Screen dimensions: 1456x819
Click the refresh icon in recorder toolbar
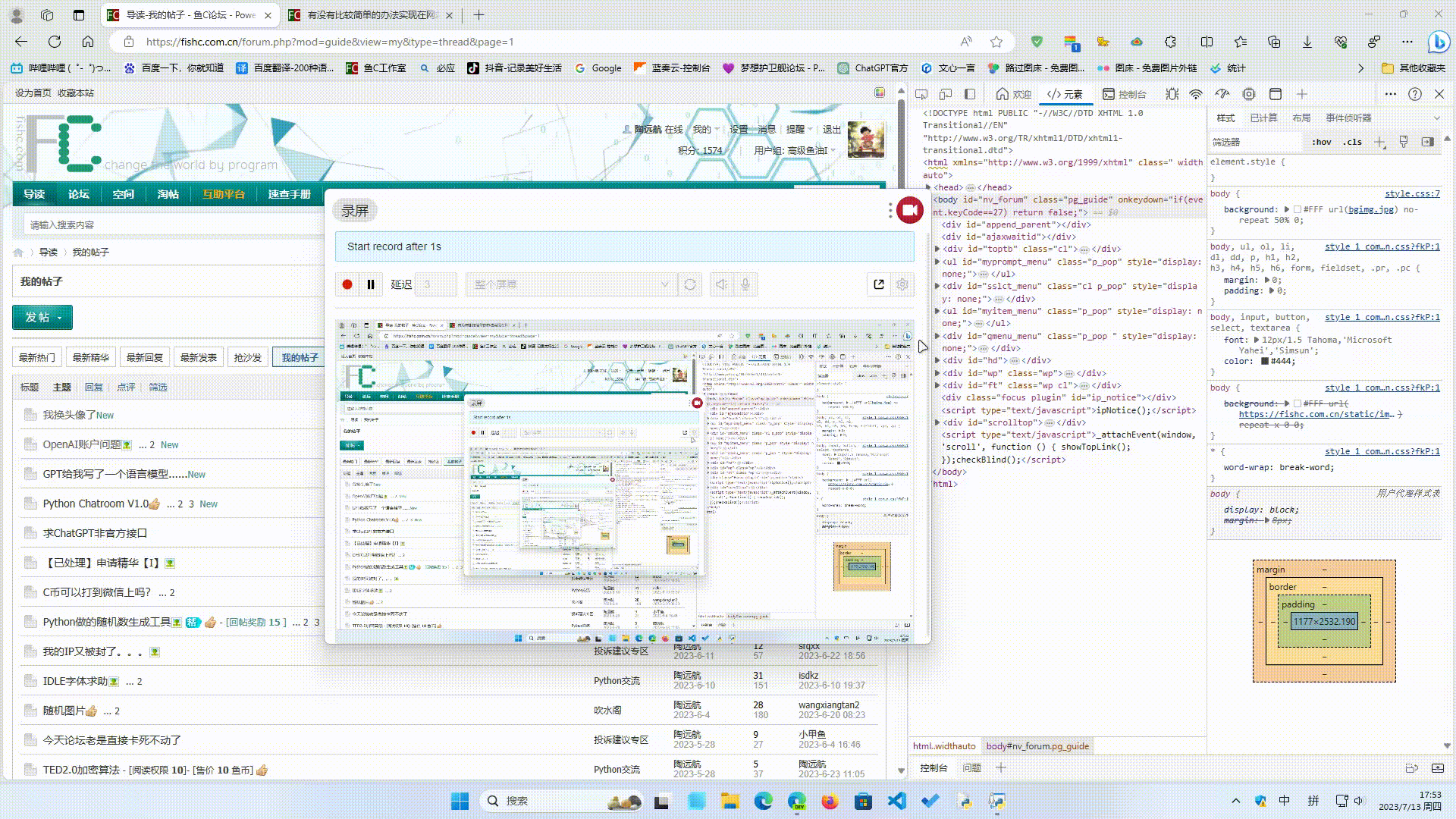690,285
